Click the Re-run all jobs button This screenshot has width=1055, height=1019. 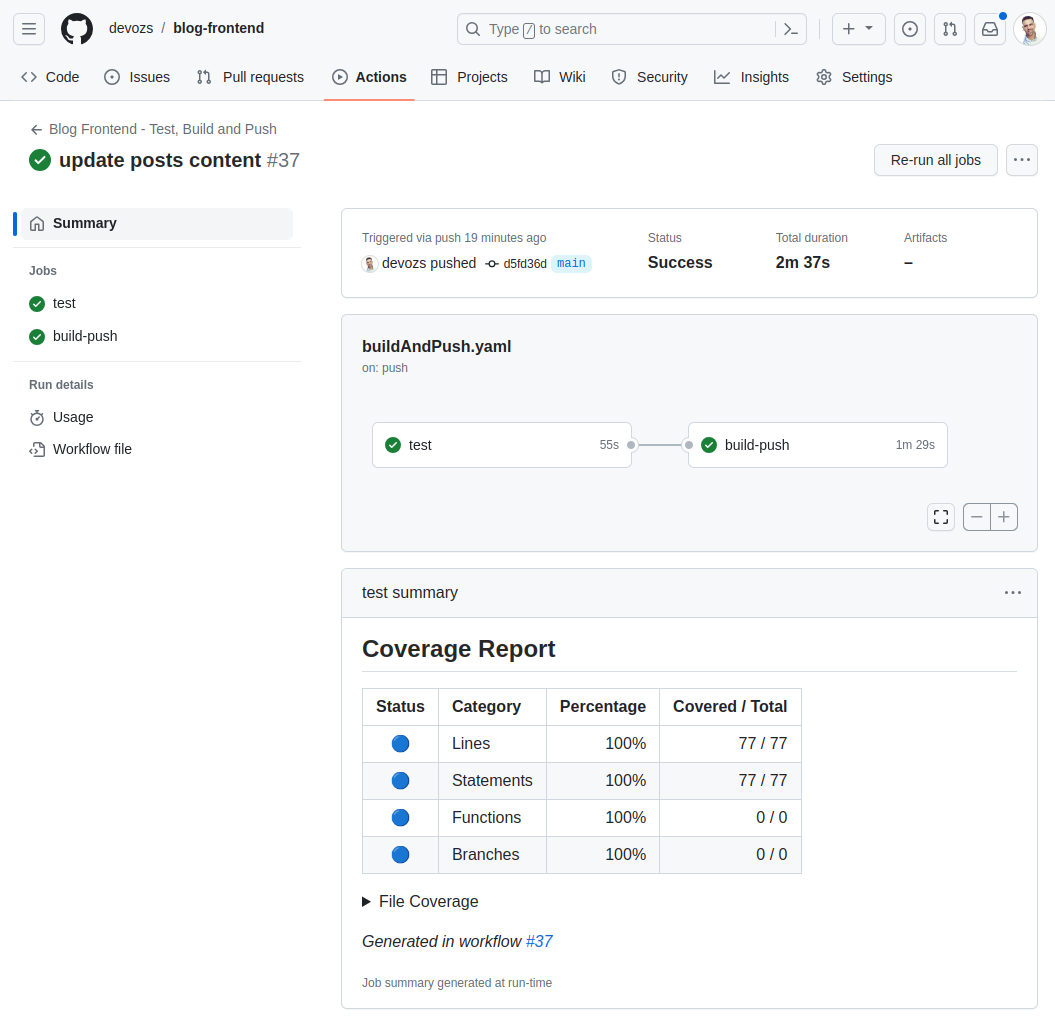point(935,160)
